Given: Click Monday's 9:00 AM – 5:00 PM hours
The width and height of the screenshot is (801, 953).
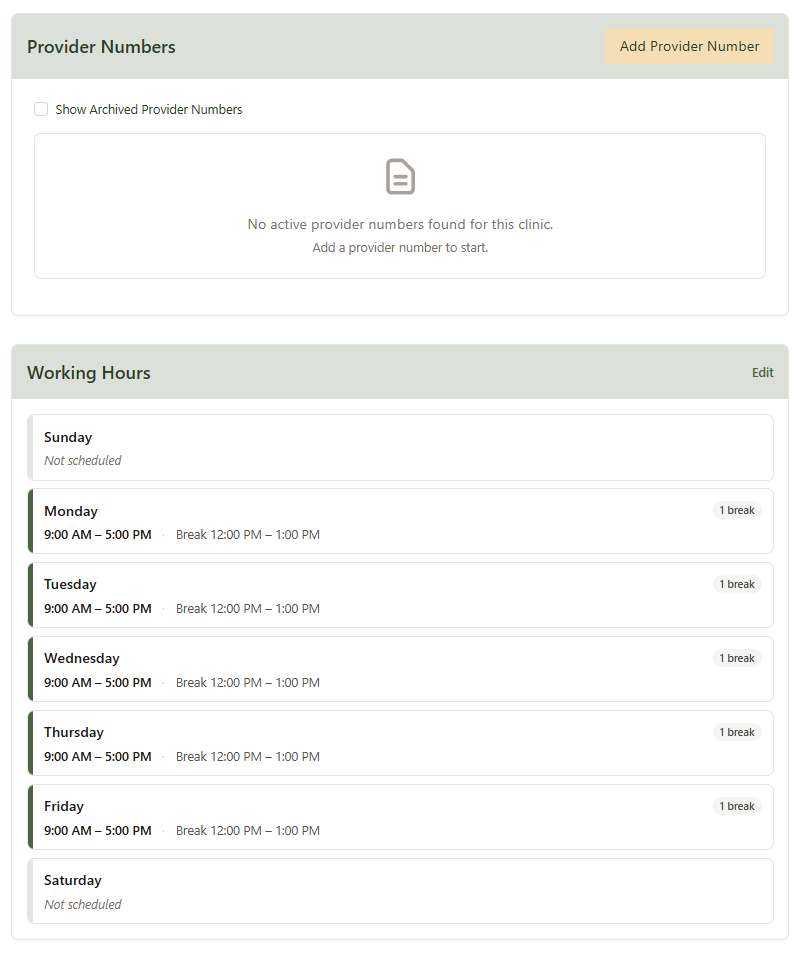Looking at the screenshot, I should click(x=98, y=535).
